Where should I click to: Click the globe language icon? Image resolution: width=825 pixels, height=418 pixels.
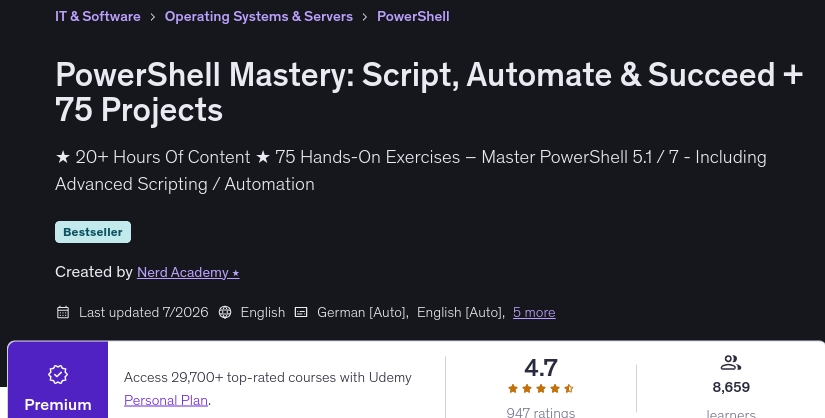[225, 312]
